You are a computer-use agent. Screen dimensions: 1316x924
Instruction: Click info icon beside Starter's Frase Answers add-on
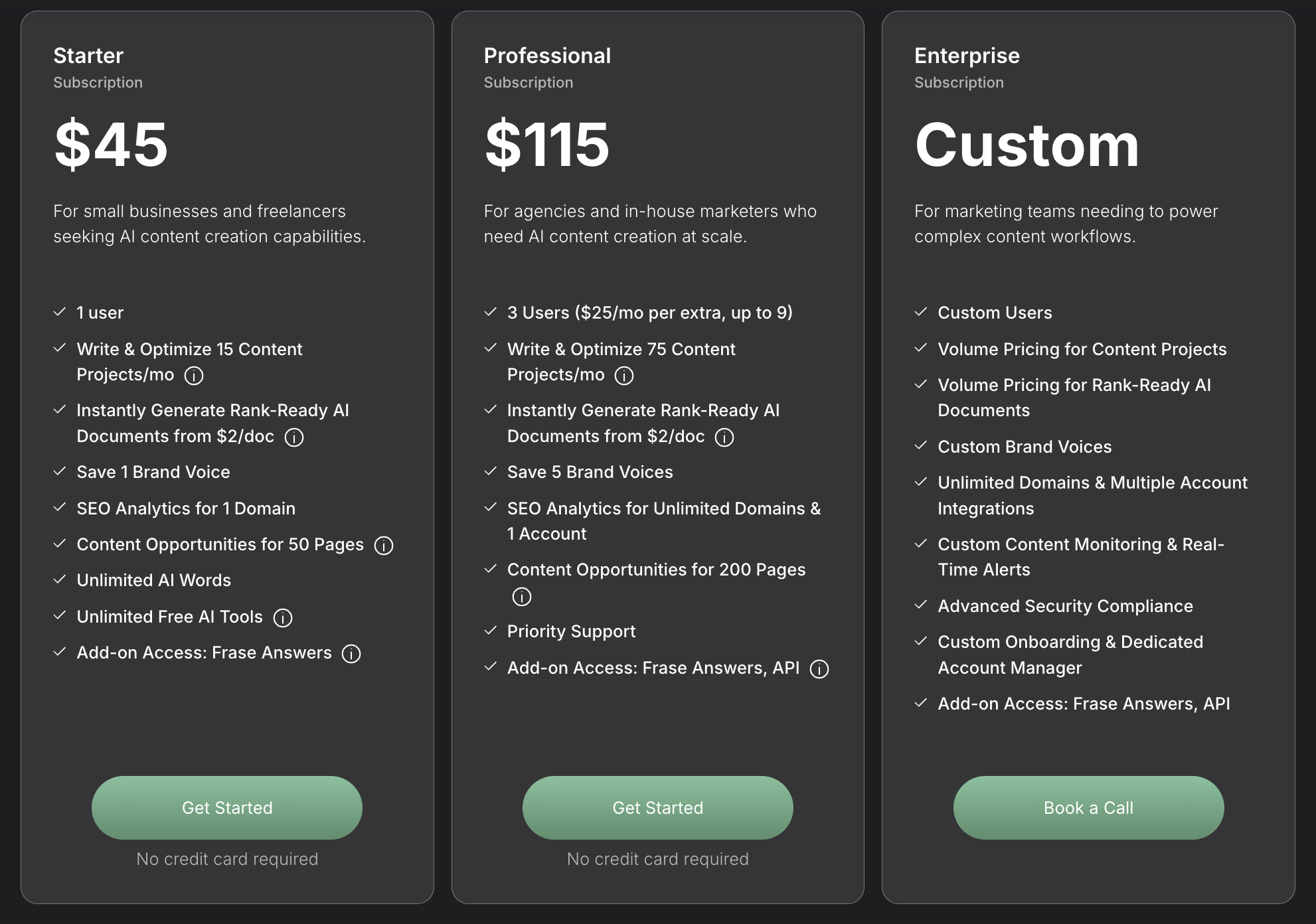(351, 654)
